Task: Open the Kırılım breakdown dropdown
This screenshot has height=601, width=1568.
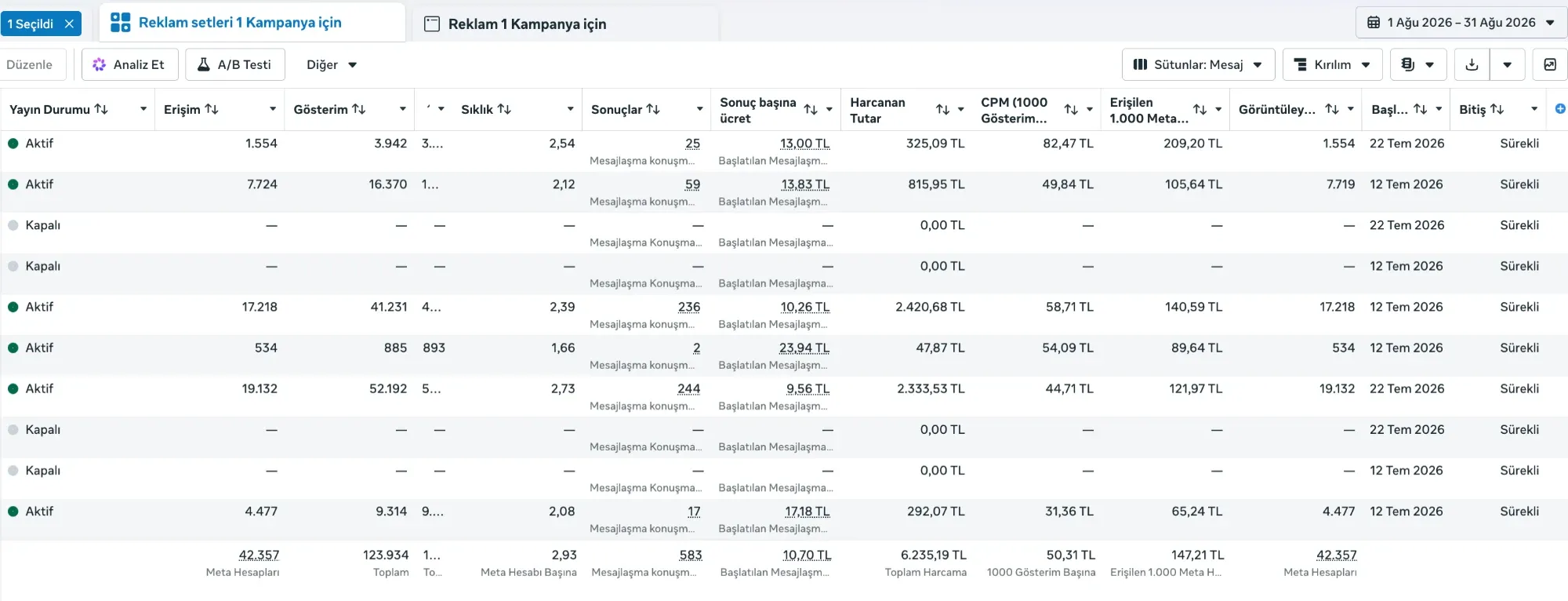Action: [x=1332, y=64]
